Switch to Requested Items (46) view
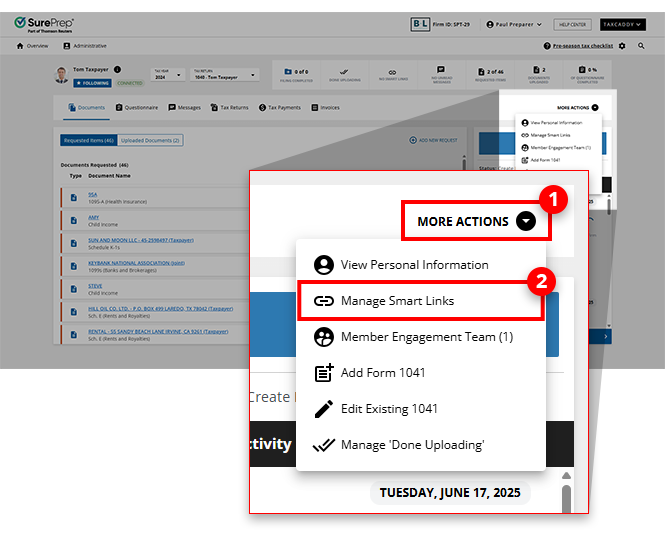Screen dimensions: 665x537 tap(89, 140)
